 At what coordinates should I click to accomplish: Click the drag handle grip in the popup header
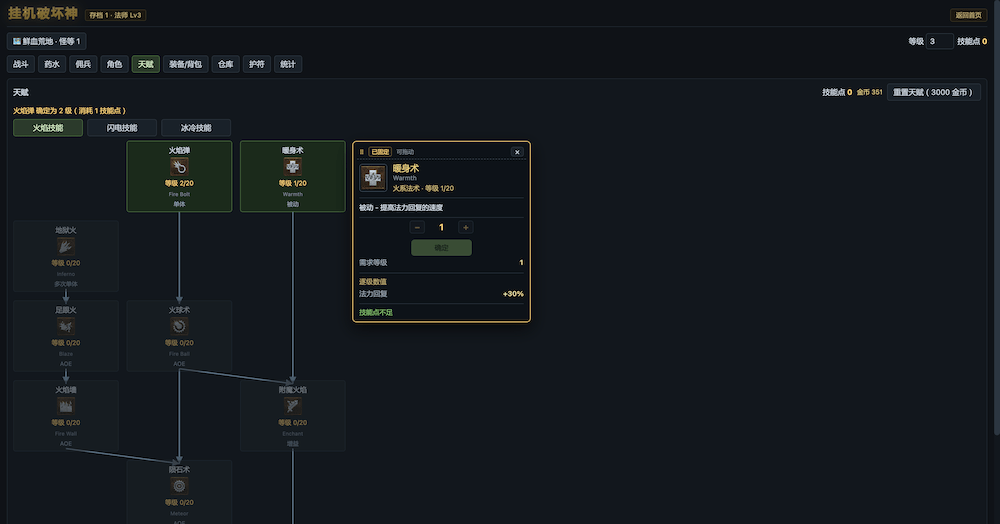[362, 152]
